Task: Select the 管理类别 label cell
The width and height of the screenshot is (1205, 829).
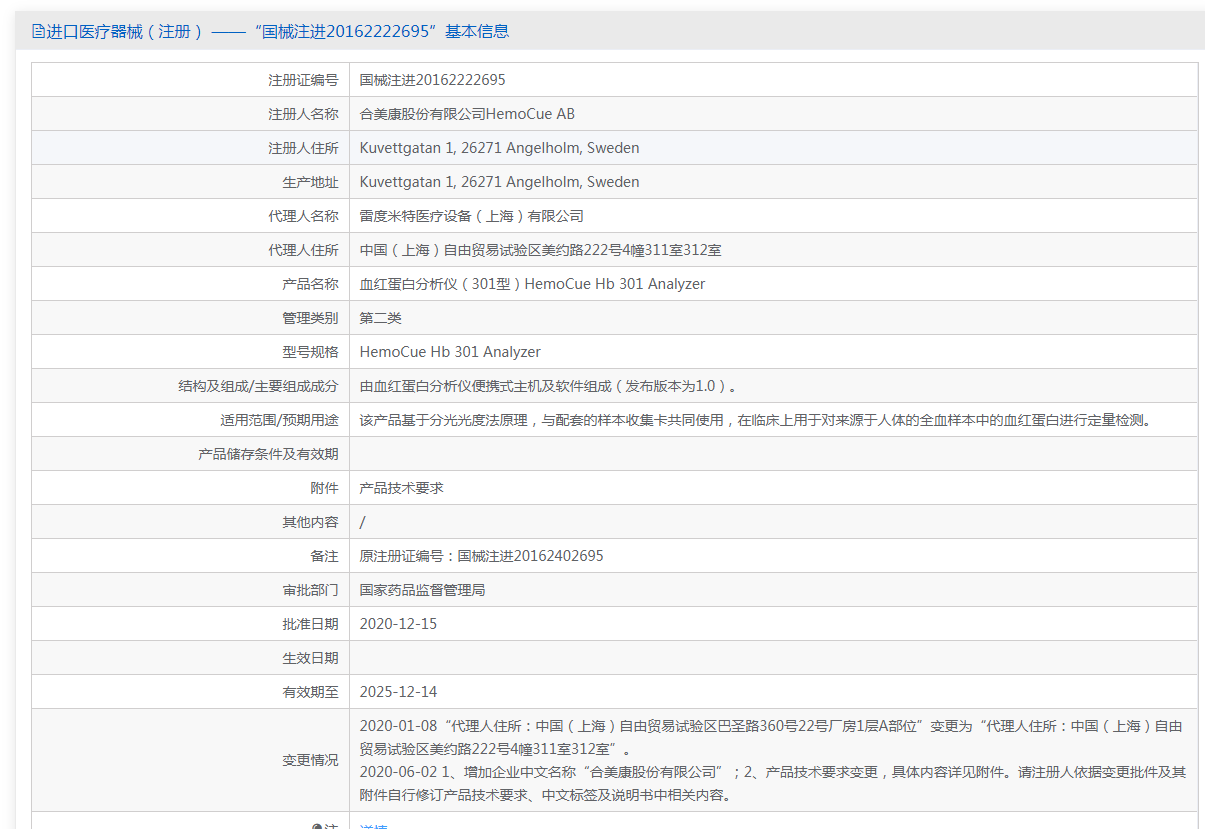Action: 190,318
